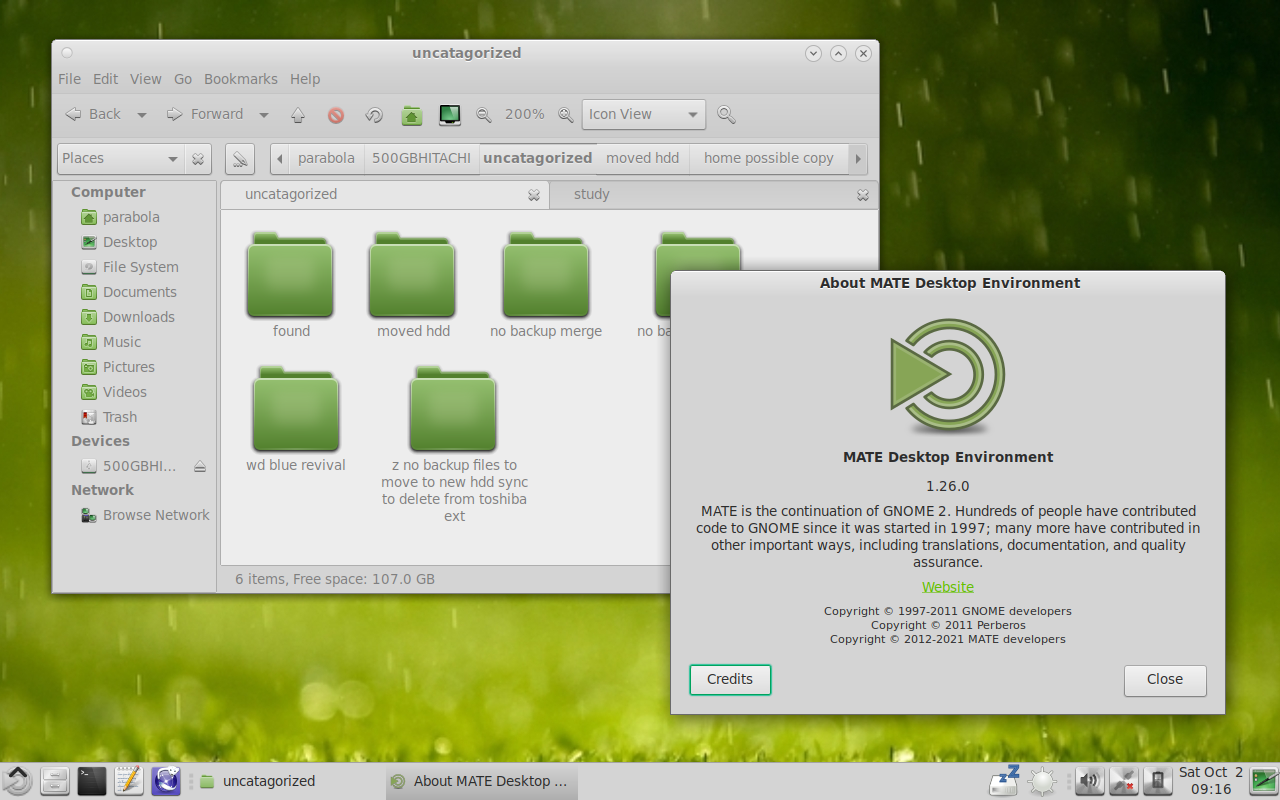Open the Back history dropdown arrow

[142, 115]
